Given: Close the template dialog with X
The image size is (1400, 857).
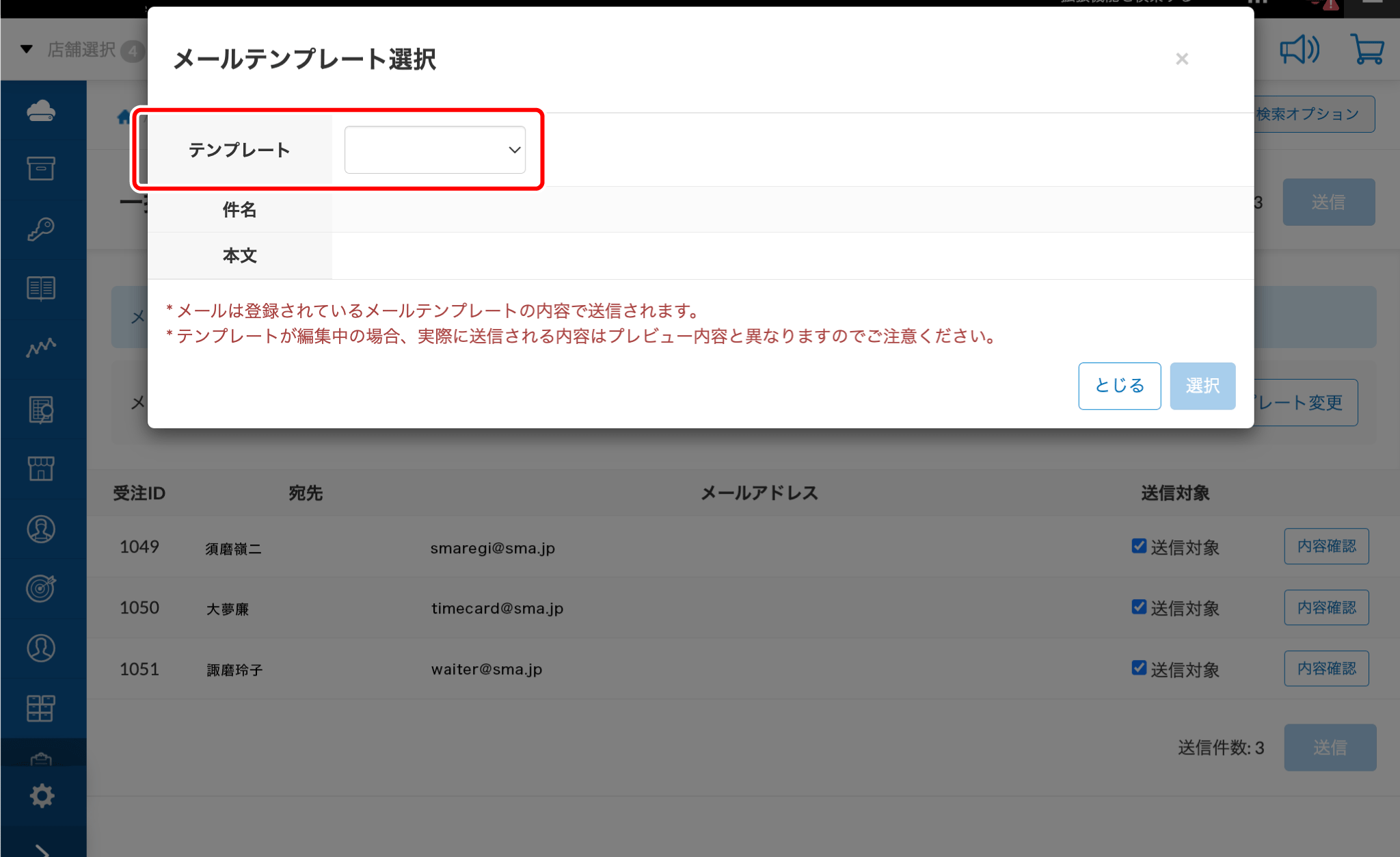Looking at the screenshot, I should coord(1181,60).
